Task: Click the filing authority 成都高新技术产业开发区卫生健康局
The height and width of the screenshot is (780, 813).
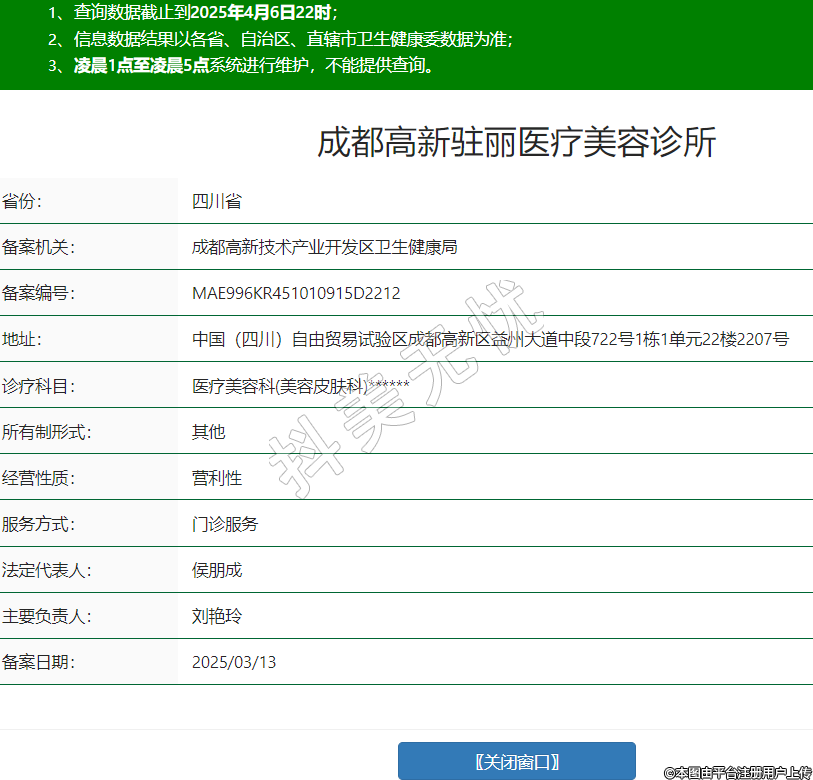Action: 324,247
